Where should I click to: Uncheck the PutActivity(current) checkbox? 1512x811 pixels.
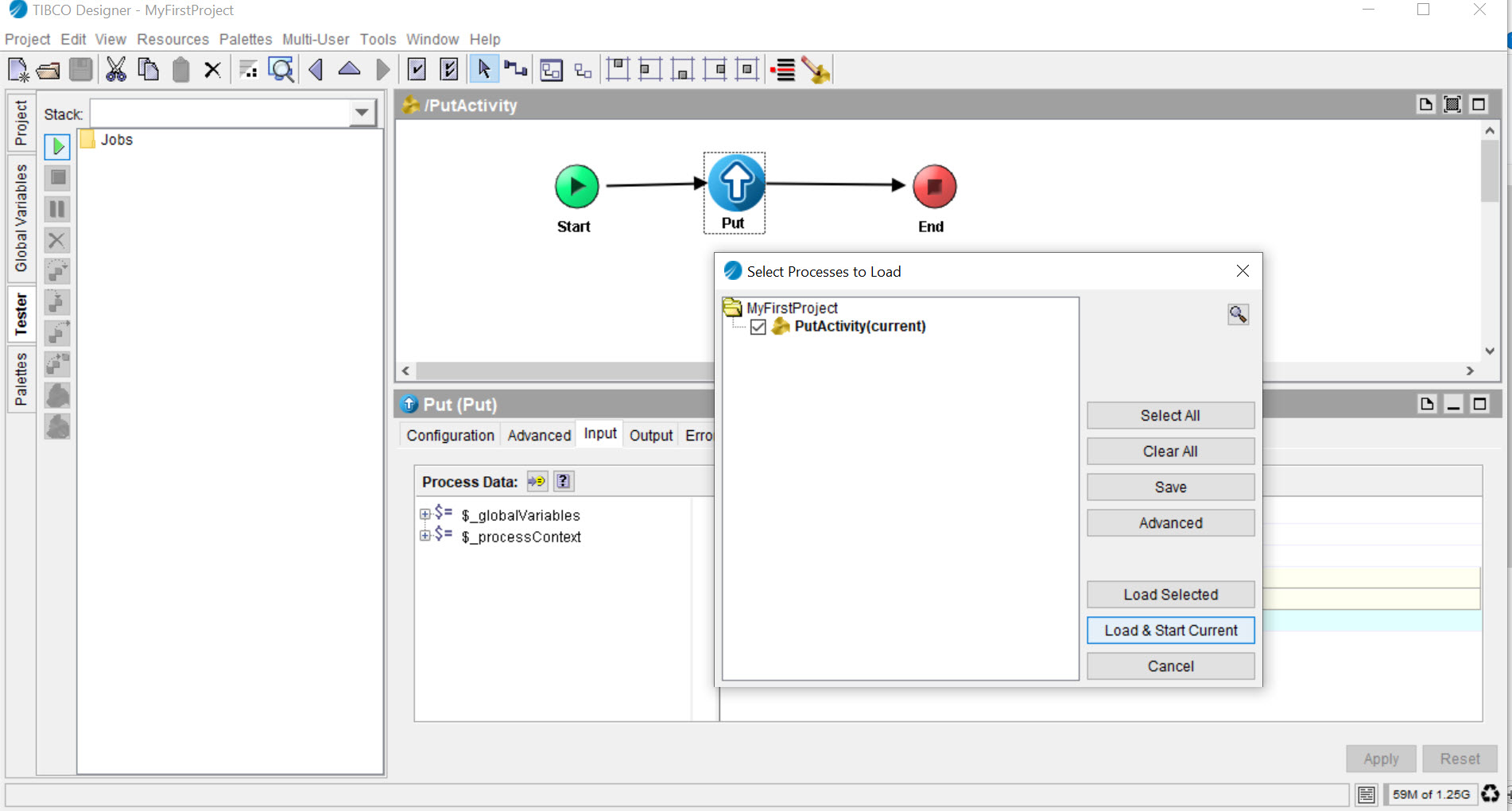tap(758, 327)
